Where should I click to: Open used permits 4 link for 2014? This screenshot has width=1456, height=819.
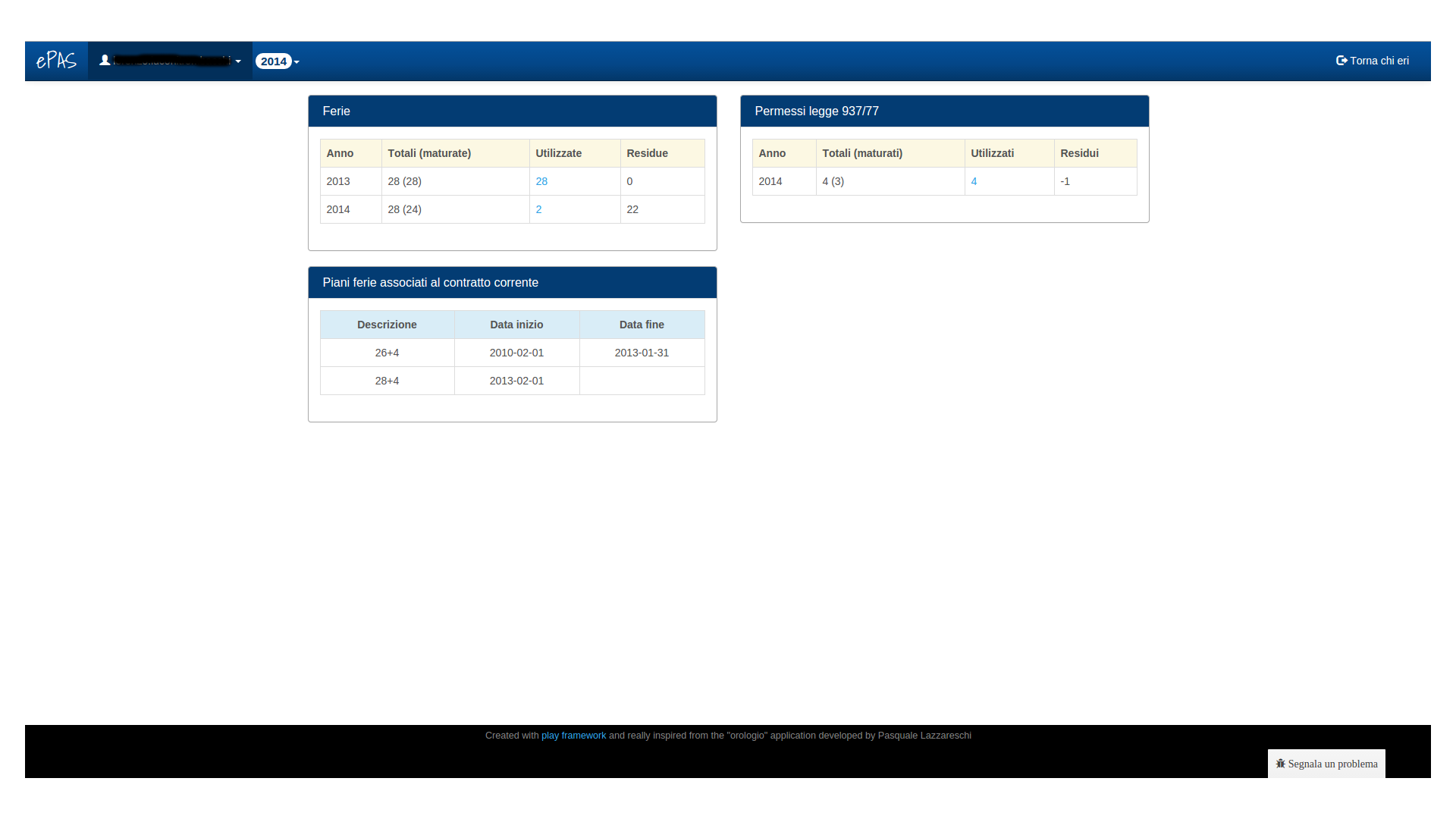(x=974, y=181)
